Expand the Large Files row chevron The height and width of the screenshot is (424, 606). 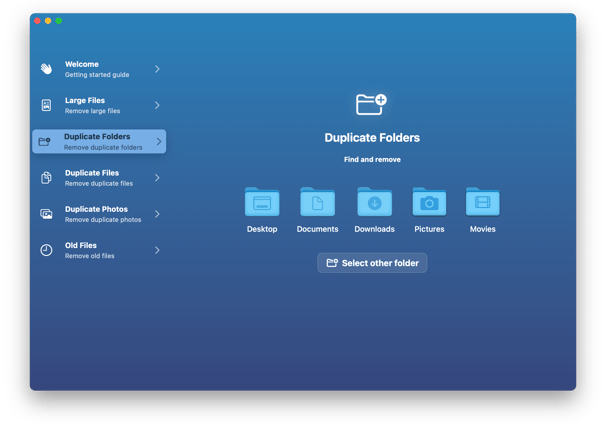157,105
